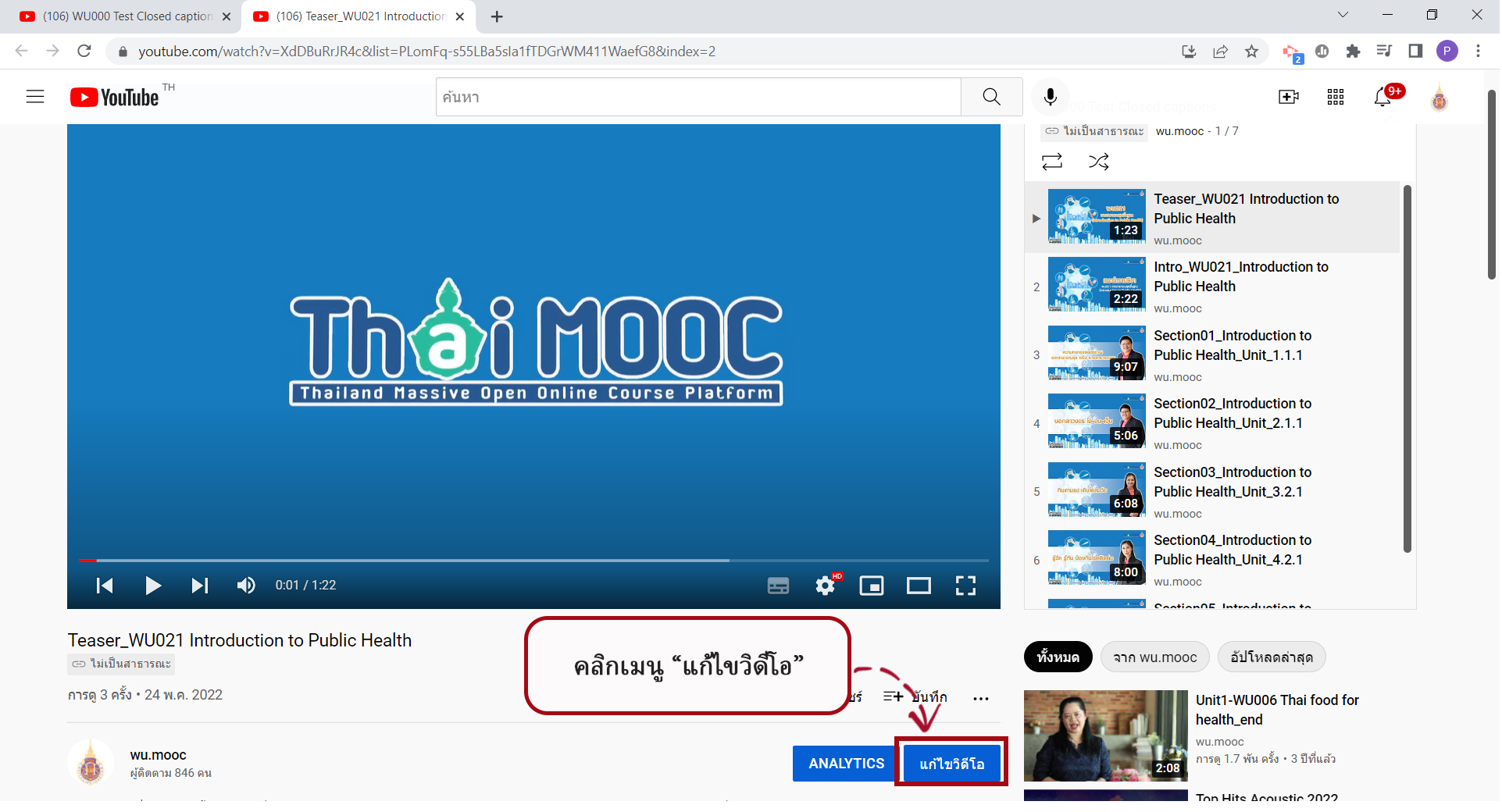The image size is (1502, 812).
Task: Toggle subtitles closed captions button
Action: click(x=779, y=586)
